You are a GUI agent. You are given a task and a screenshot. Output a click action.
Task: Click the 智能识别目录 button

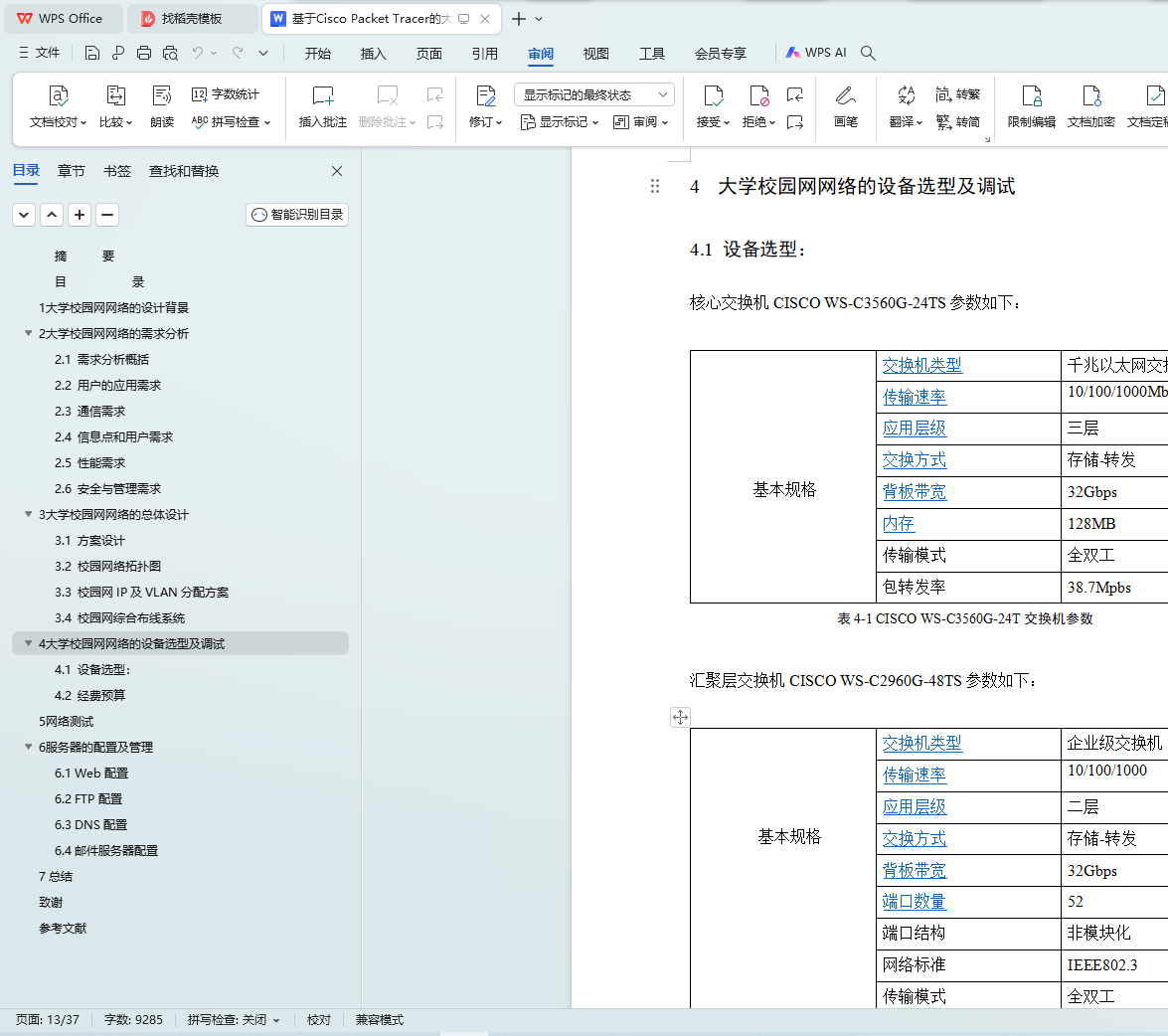click(x=297, y=215)
